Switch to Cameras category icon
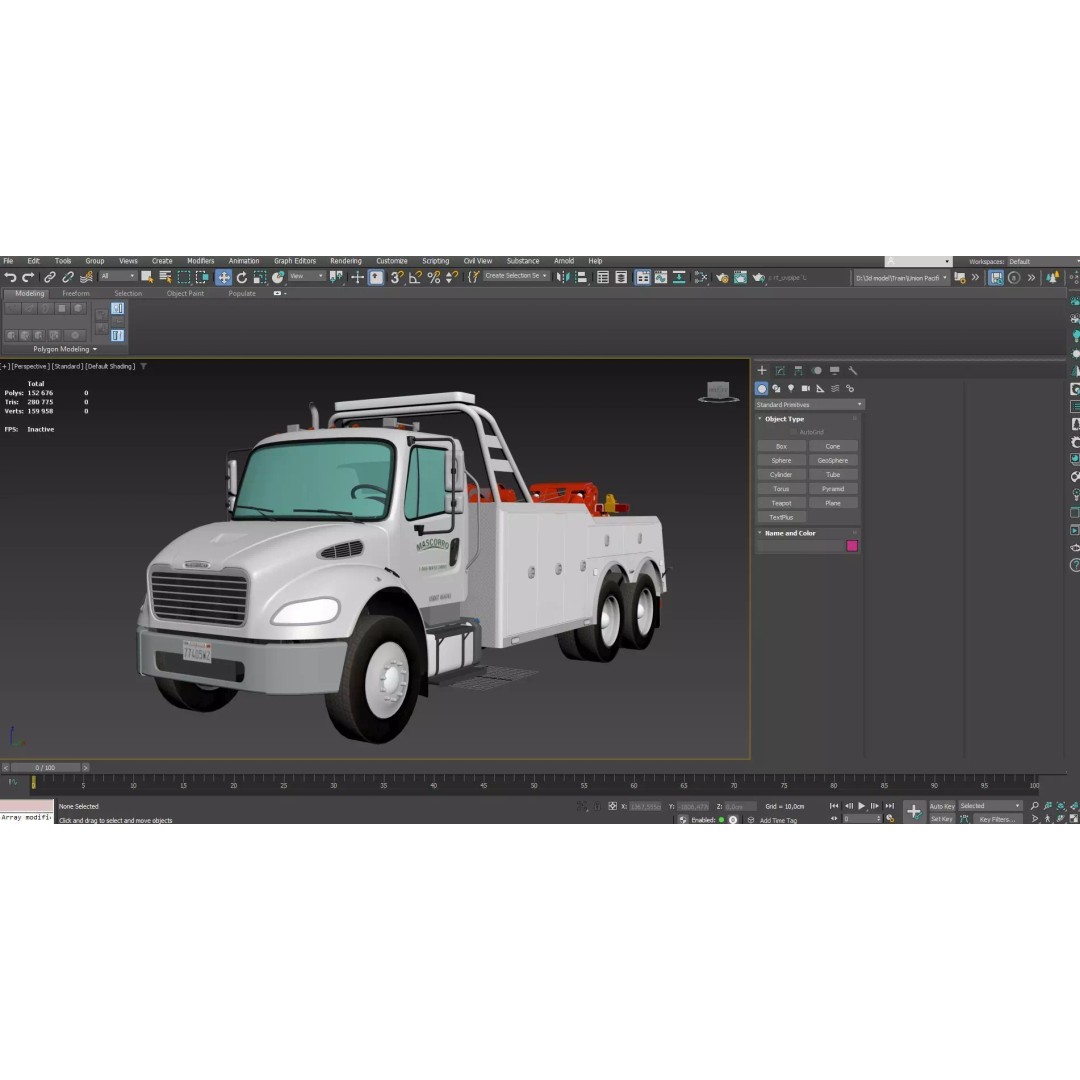This screenshot has width=1080, height=1080. tap(805, 388)
